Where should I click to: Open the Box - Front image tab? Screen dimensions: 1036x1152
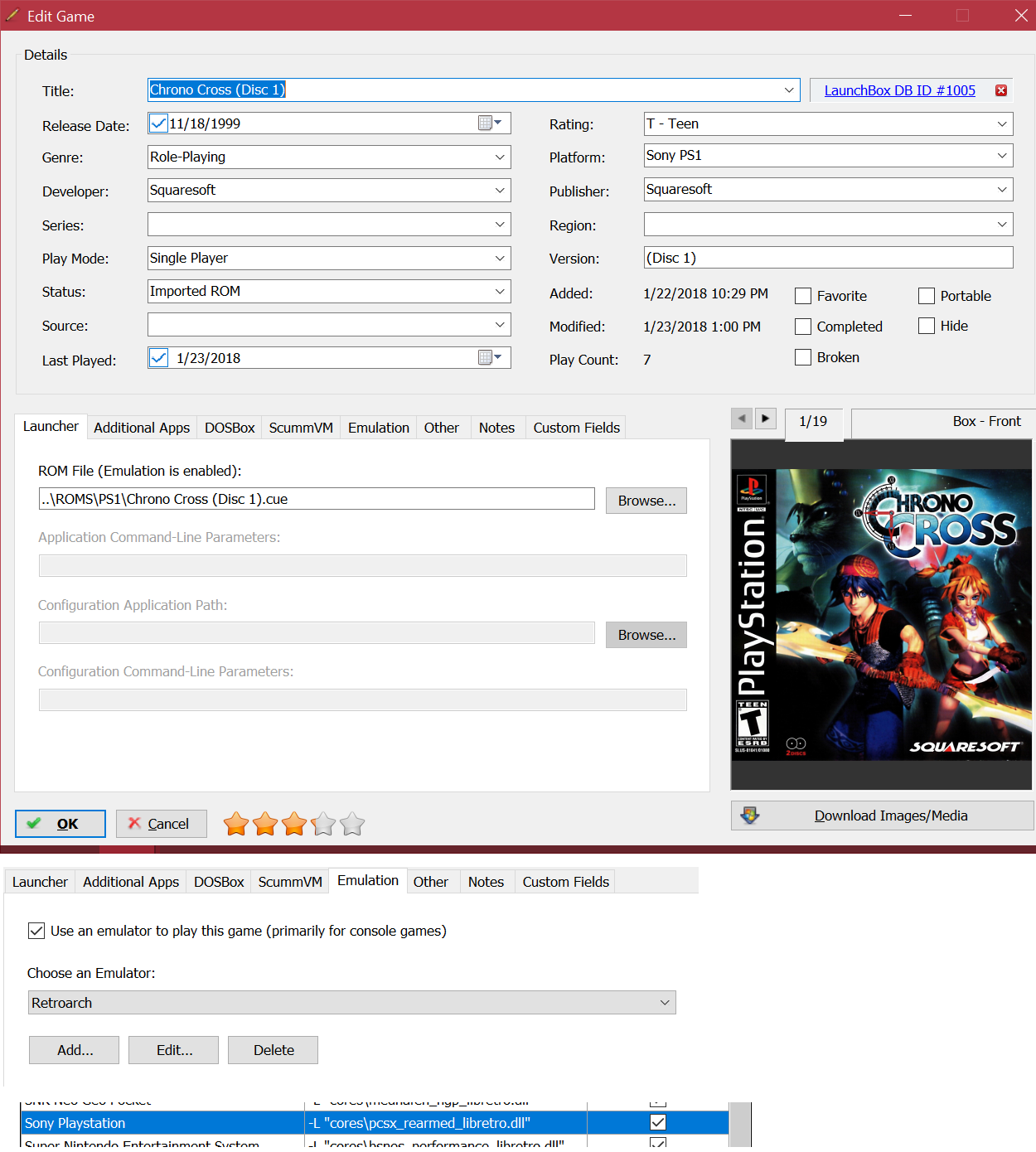point(943,423)
